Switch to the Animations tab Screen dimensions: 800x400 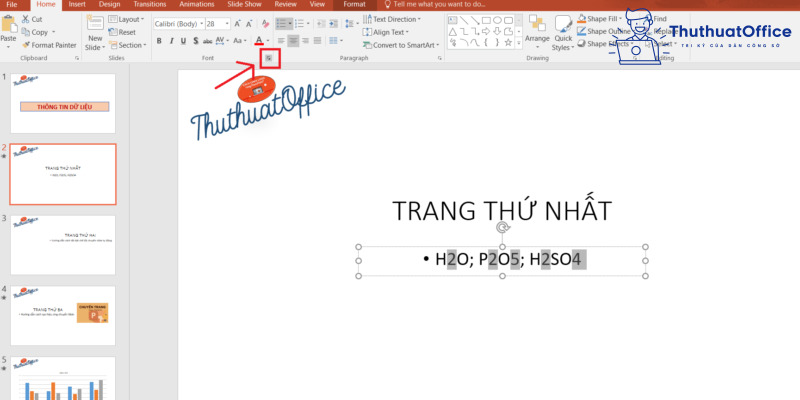(x=197, y=4)
